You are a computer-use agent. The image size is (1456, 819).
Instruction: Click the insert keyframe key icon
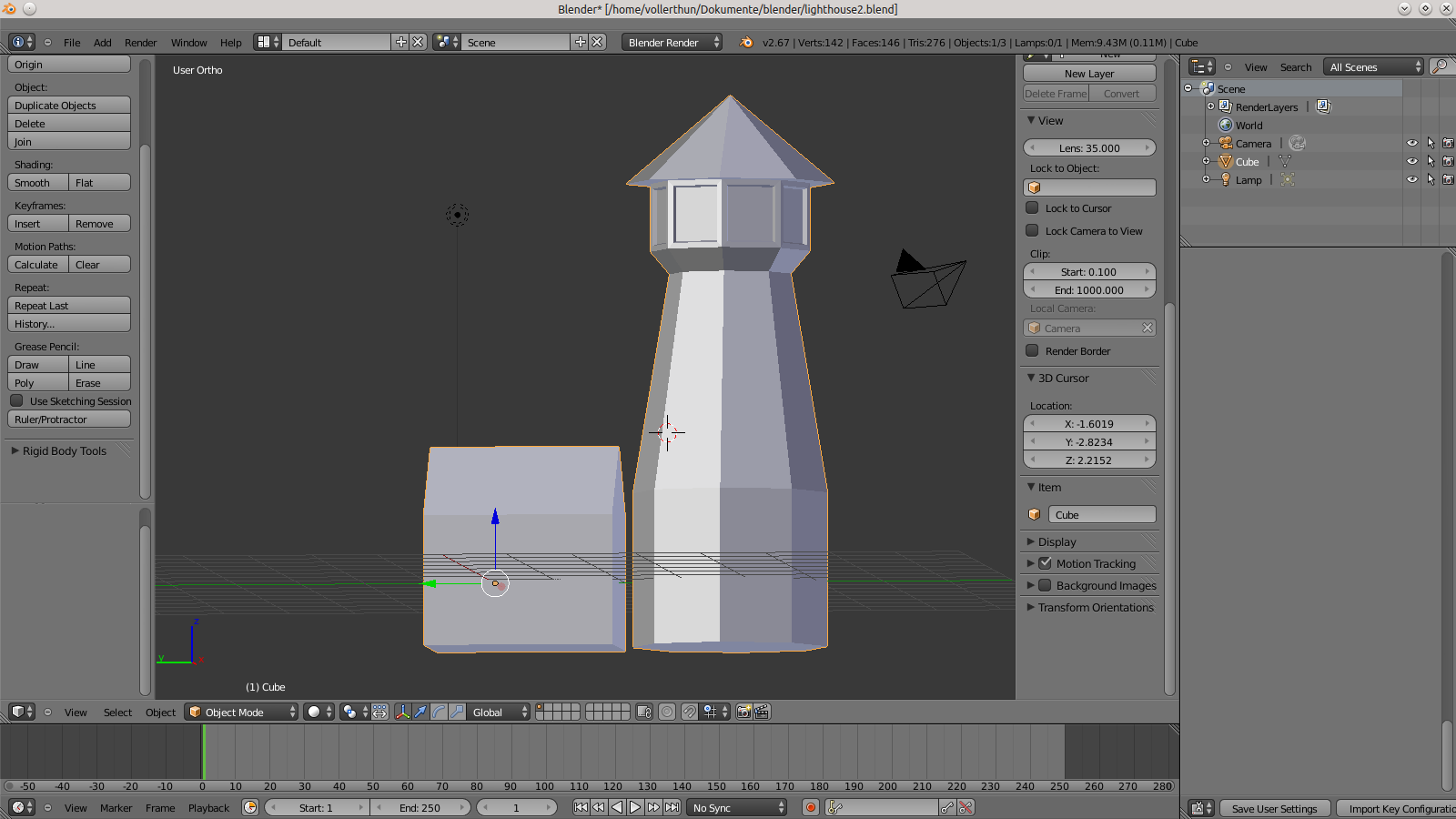(947, 807)
